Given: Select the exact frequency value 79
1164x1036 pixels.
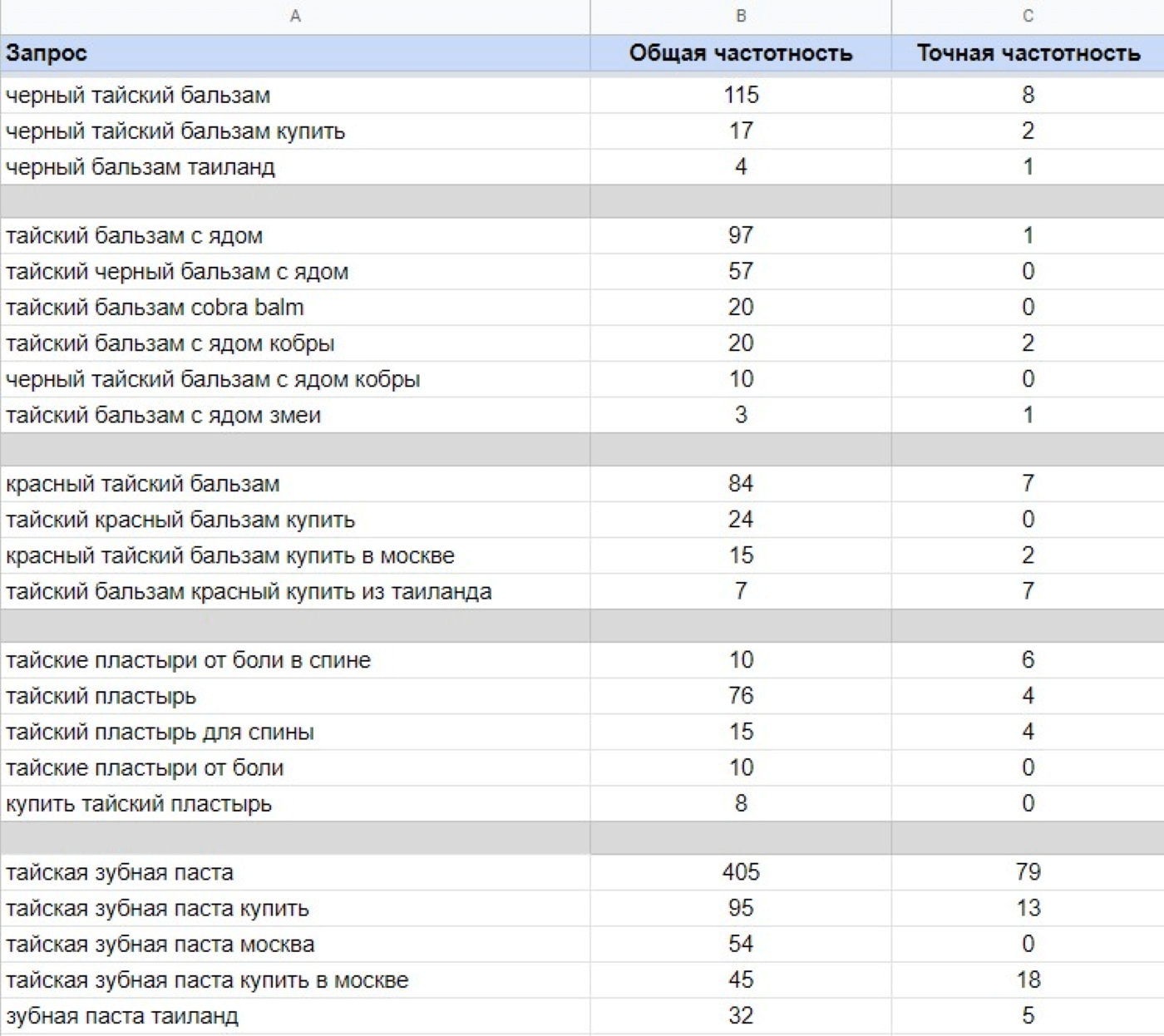Looking at the screenshot, I should [x=1028, y=872].
